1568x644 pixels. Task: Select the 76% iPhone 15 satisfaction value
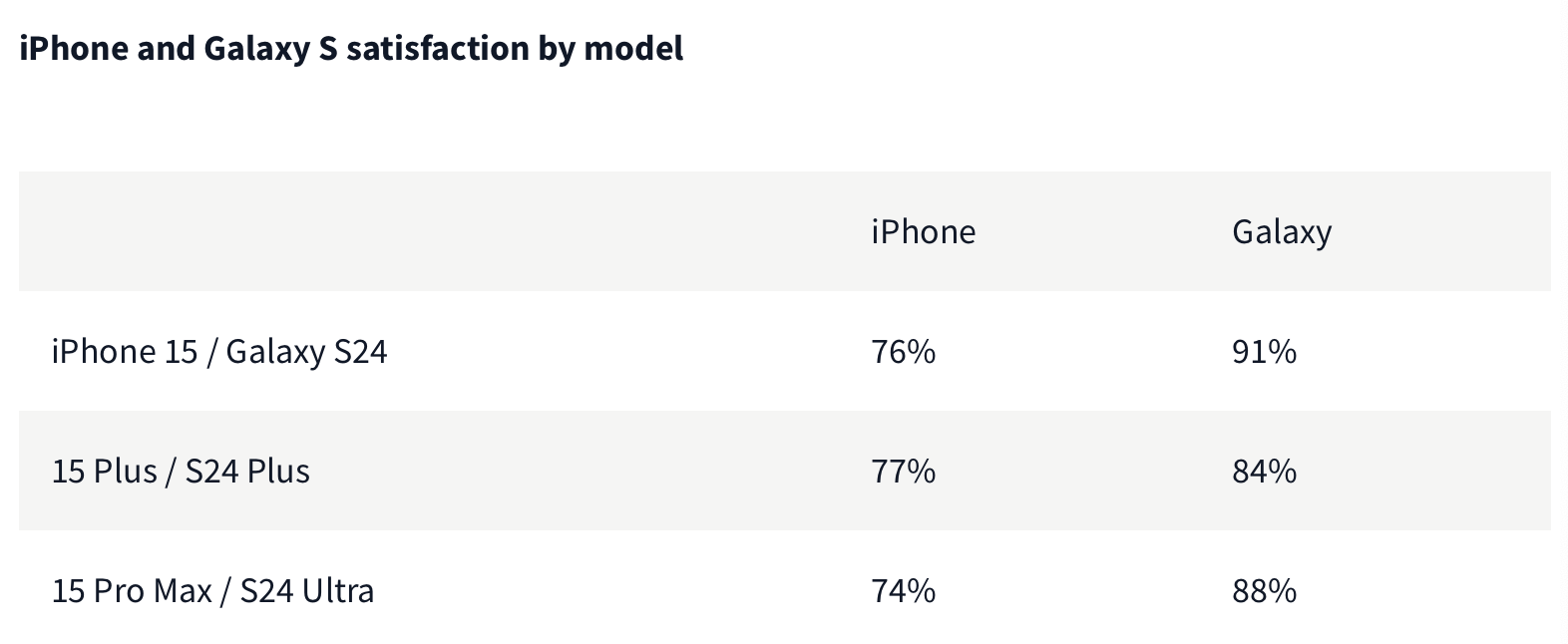903,352
